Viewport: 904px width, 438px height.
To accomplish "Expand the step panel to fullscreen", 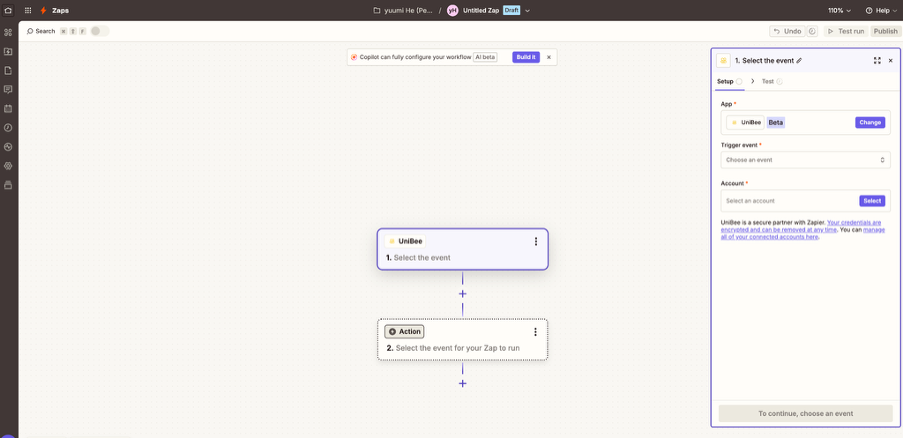I will (877, 61).
